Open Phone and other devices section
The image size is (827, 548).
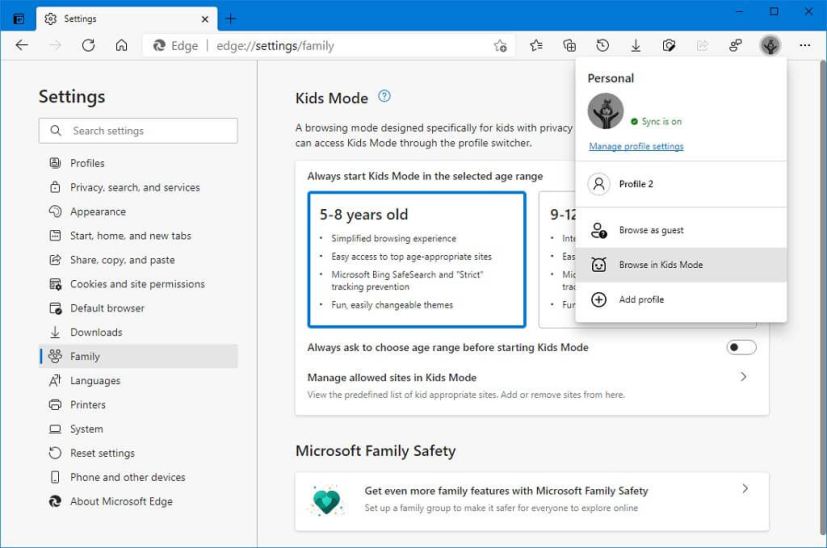138,477
